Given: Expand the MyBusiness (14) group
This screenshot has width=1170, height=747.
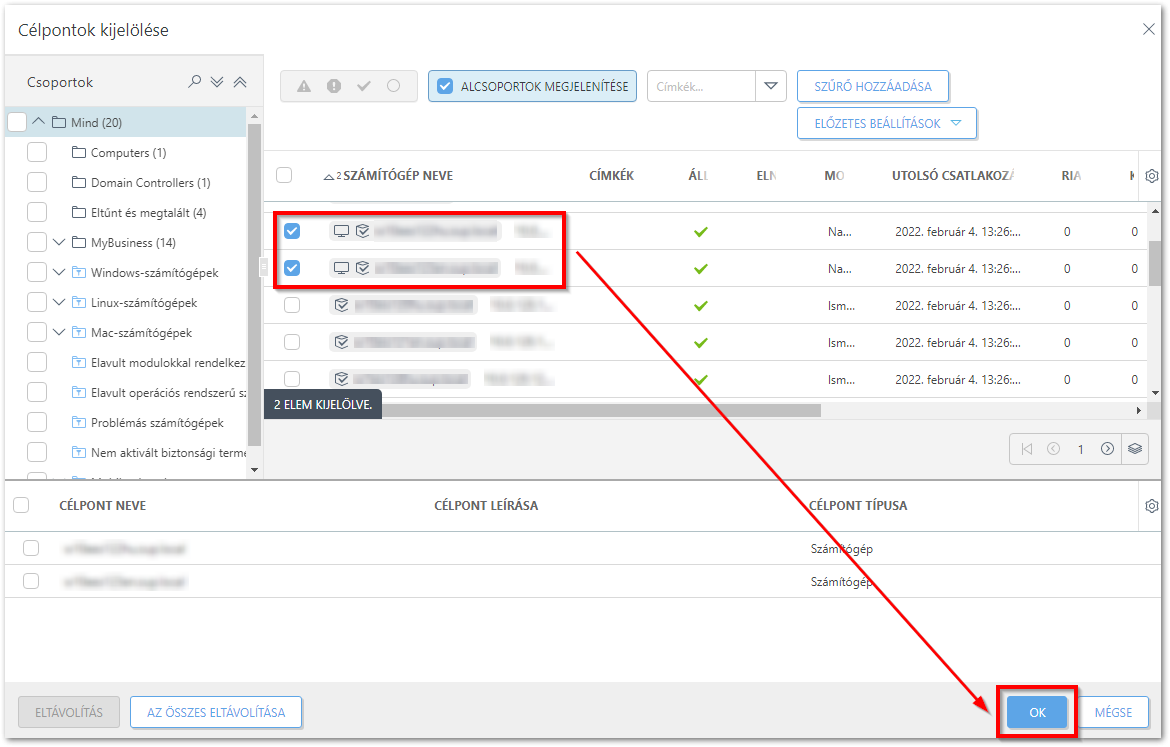Looking at the screenshot, I should pyautogui.click(x=59, y=243).
